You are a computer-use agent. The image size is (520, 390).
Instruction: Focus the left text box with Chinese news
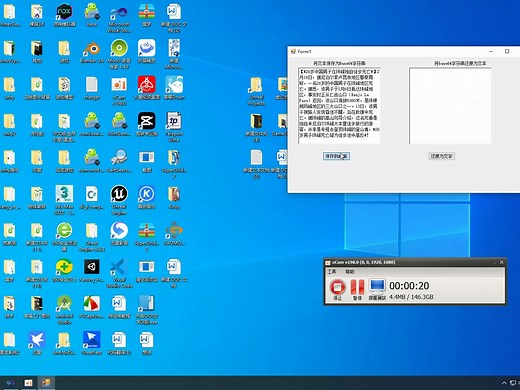point(339,106)
